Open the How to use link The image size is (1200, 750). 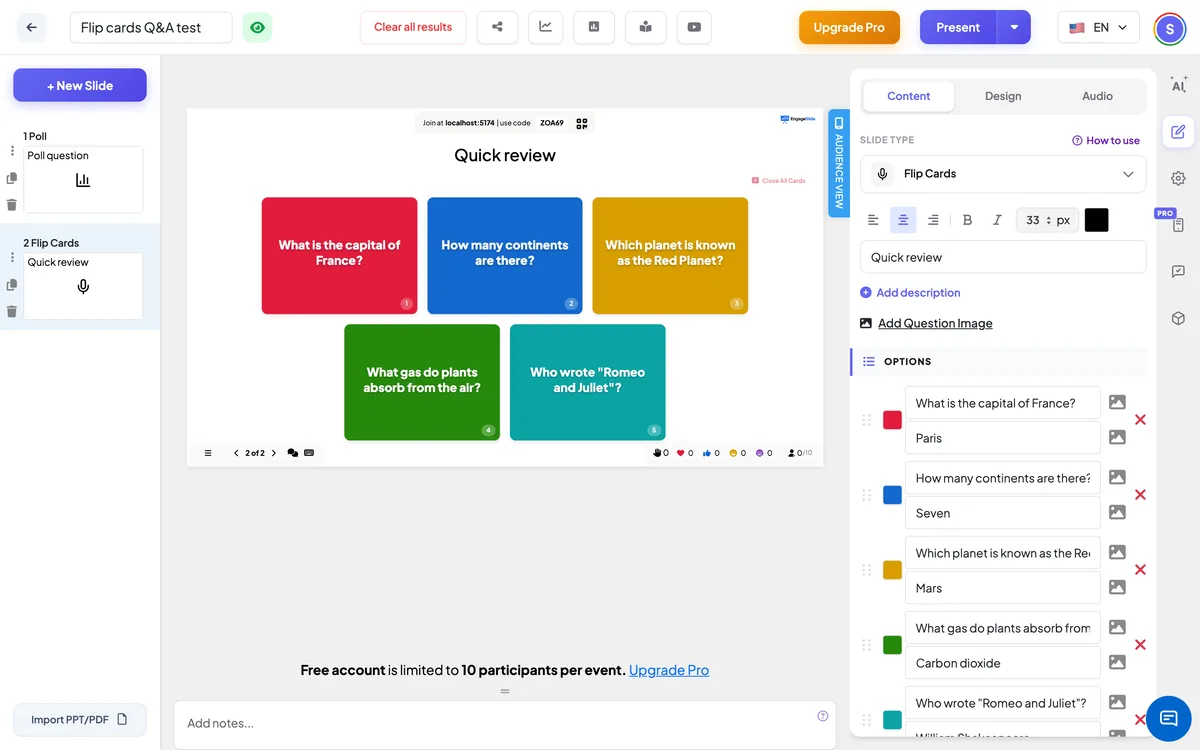click(1106, 140)
